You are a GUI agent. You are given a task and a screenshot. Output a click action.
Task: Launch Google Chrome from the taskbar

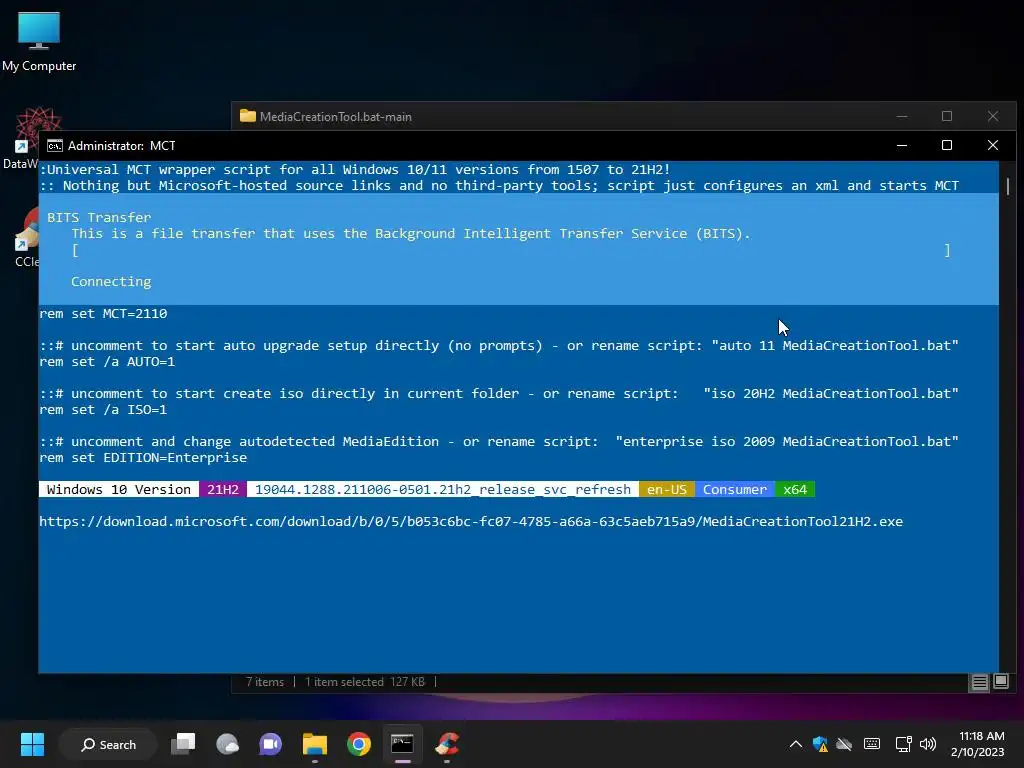tap(359, 744)
